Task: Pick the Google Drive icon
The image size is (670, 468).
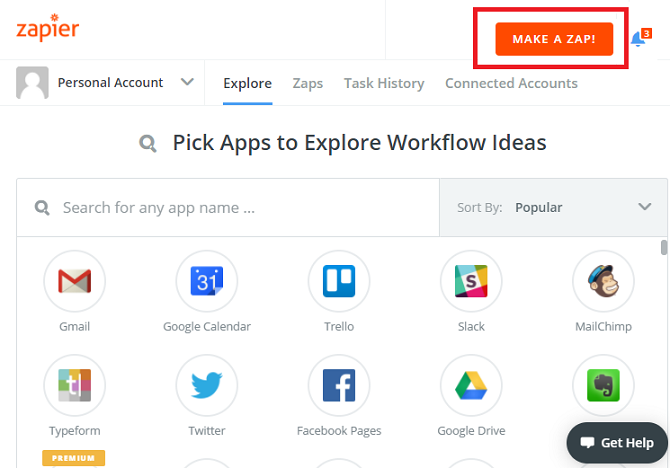Action: pyautogui.click(x=471, y=385)
